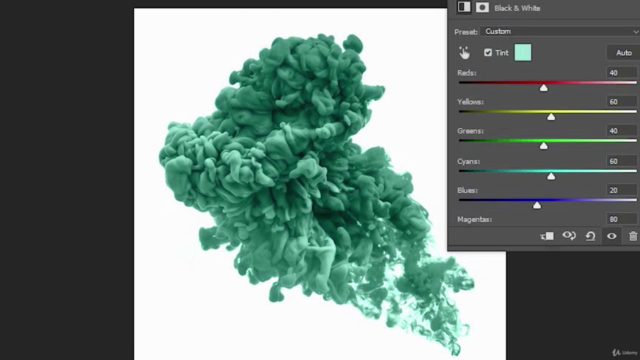Open the Preset Custom dropdown
The width and height of the screenshot is (640, 360).
tap(560, 31)
